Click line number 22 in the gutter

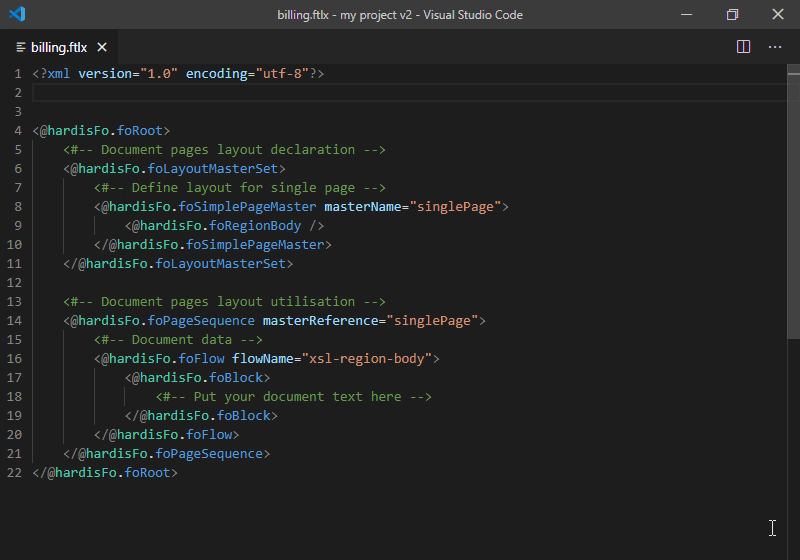[x=14, y=473]
